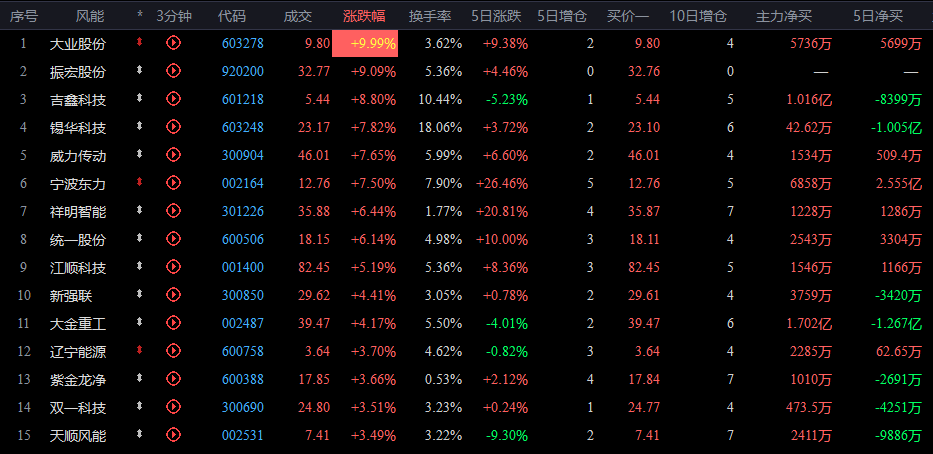The width and height of the screenshot is (933, 454).
Task: Click the red marker icon beside 大业股份
Action: [140, 42]
